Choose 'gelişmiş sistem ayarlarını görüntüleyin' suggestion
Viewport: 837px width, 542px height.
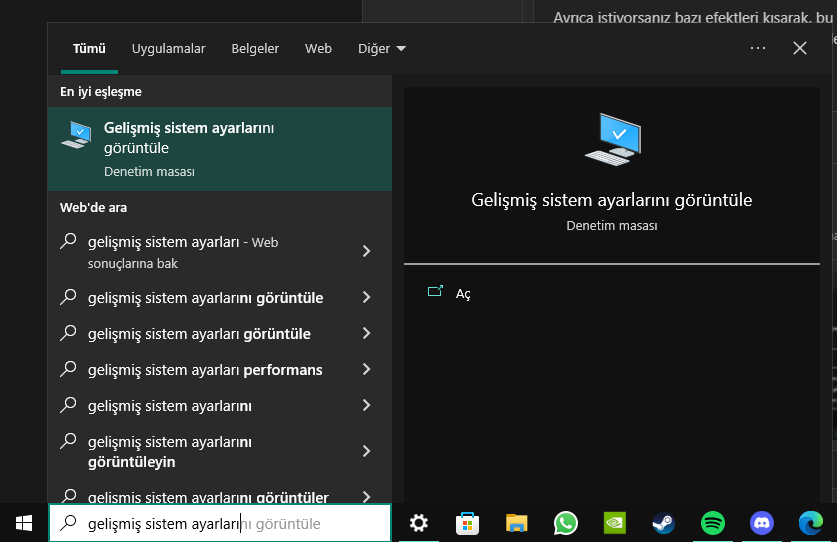click(x=219, y=451)
